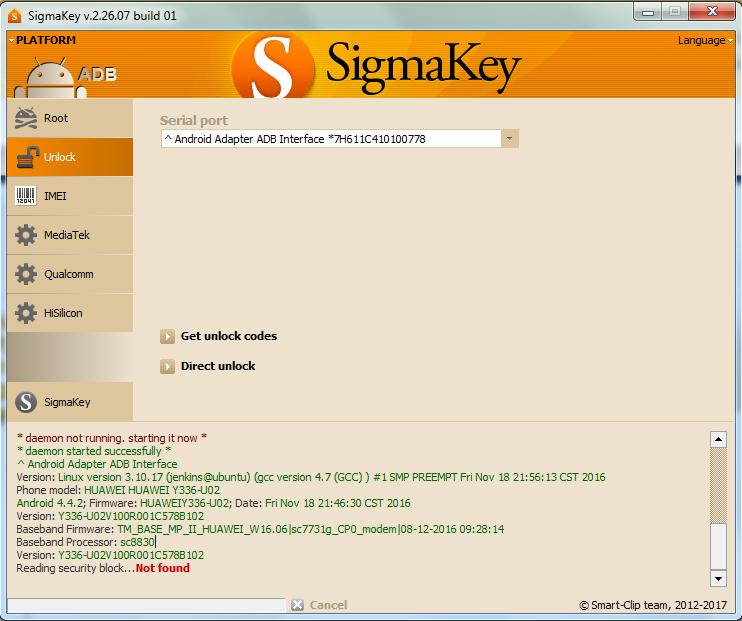
Task: Minimize the SigmaKey window
Action: tap(648, 12)
